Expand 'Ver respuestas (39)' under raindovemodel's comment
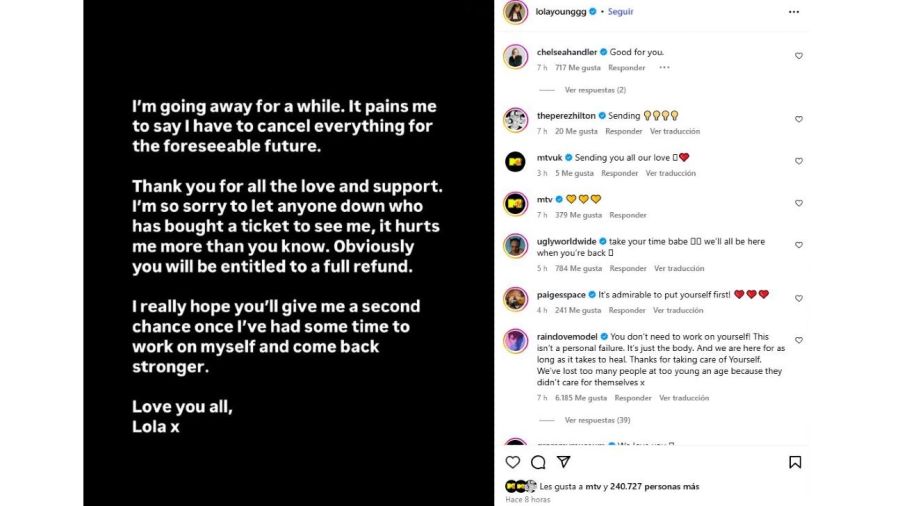 [x=597, y=420]
